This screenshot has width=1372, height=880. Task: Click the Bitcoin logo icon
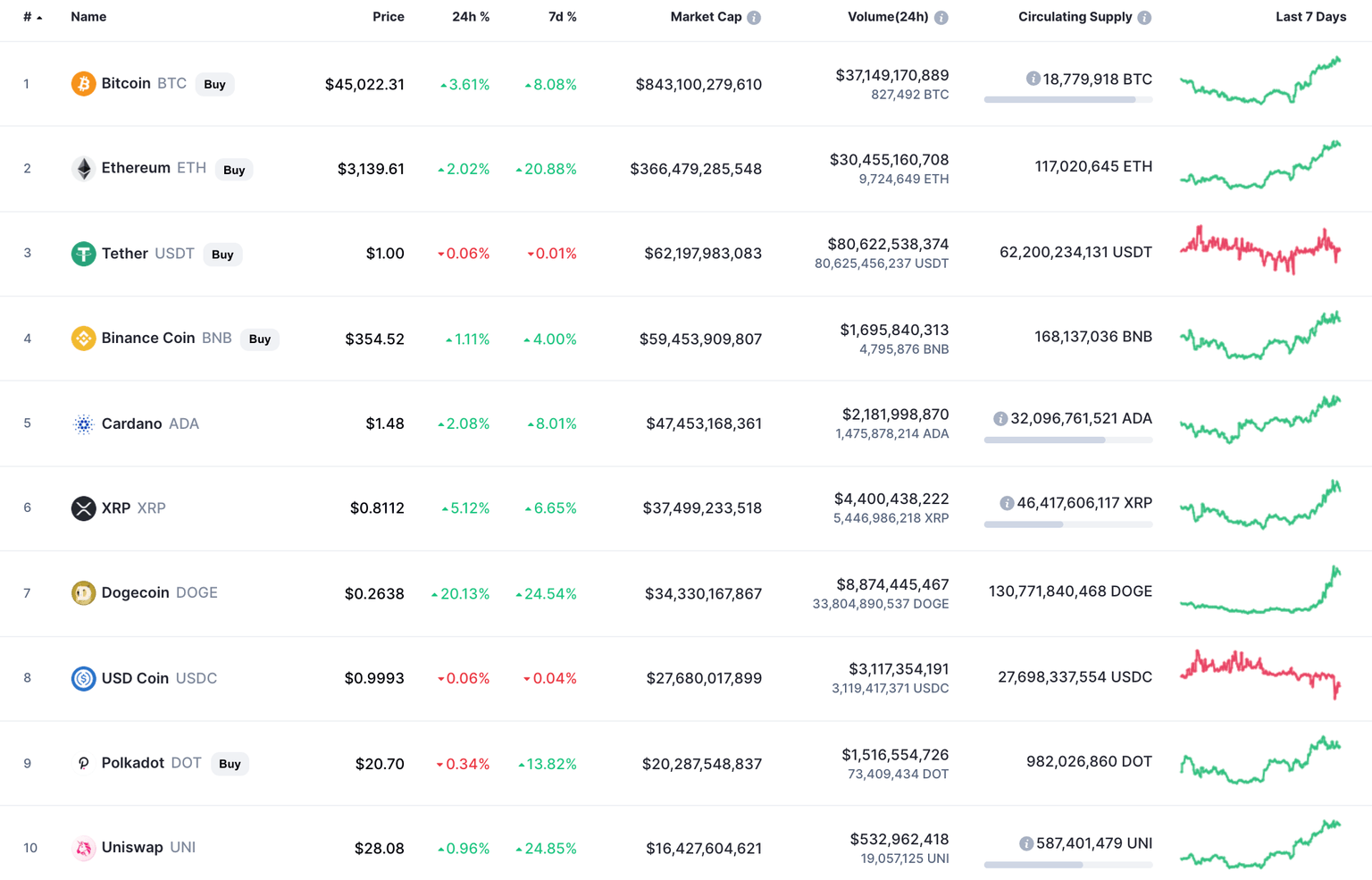coord(83,83)
